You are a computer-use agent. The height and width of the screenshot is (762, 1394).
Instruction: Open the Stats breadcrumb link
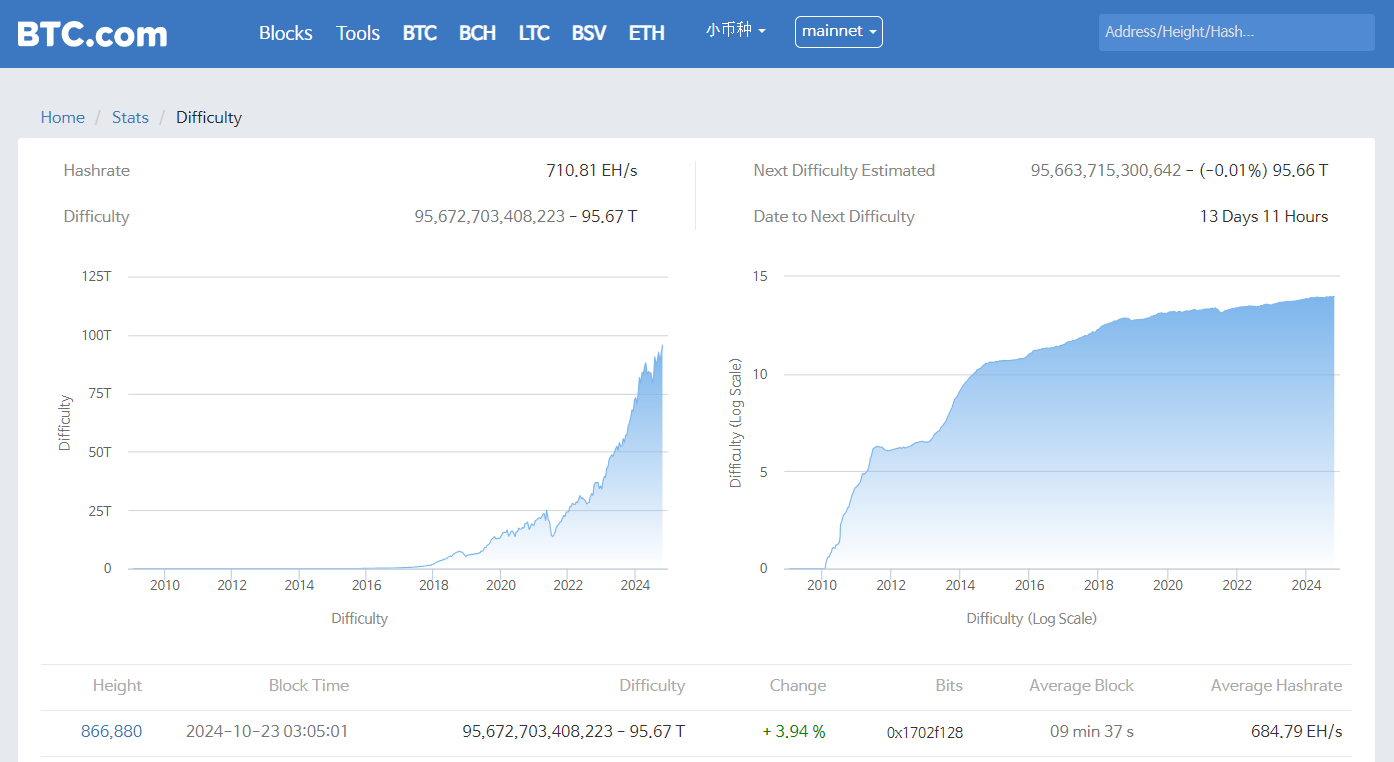point(130,117)
